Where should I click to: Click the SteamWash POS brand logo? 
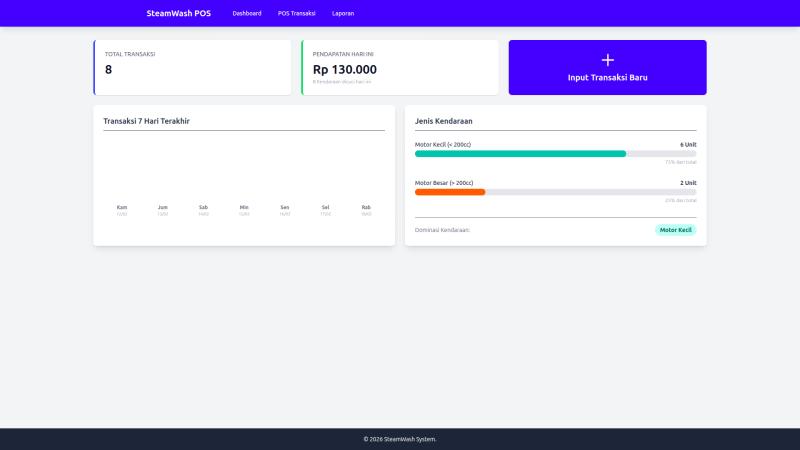[x=178, y=13]
